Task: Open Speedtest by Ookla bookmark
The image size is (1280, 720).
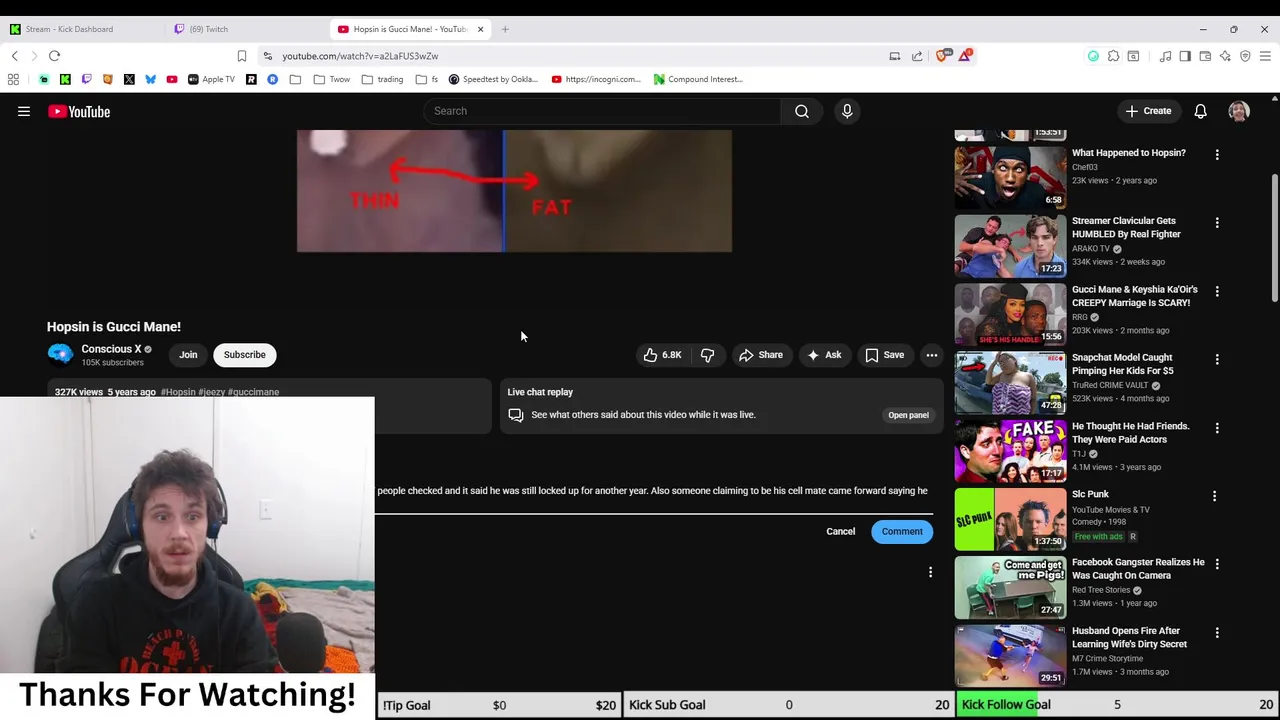Action: pos(493,79)
